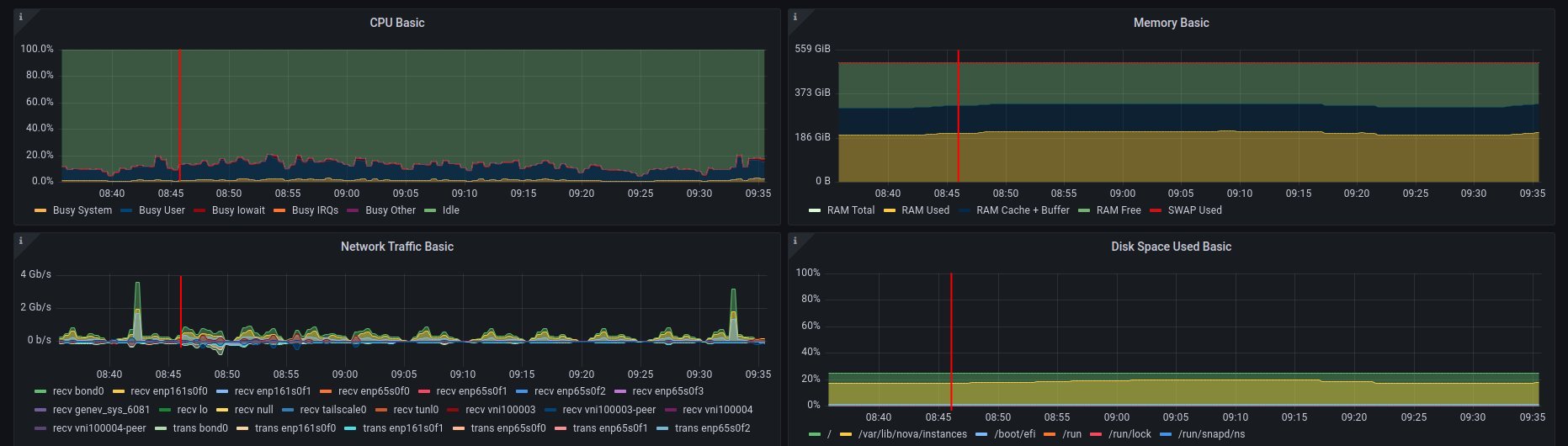1568x446 pixels.
Task: Show info for Disk Space Used Basic panel
Action: coord(795,240)
